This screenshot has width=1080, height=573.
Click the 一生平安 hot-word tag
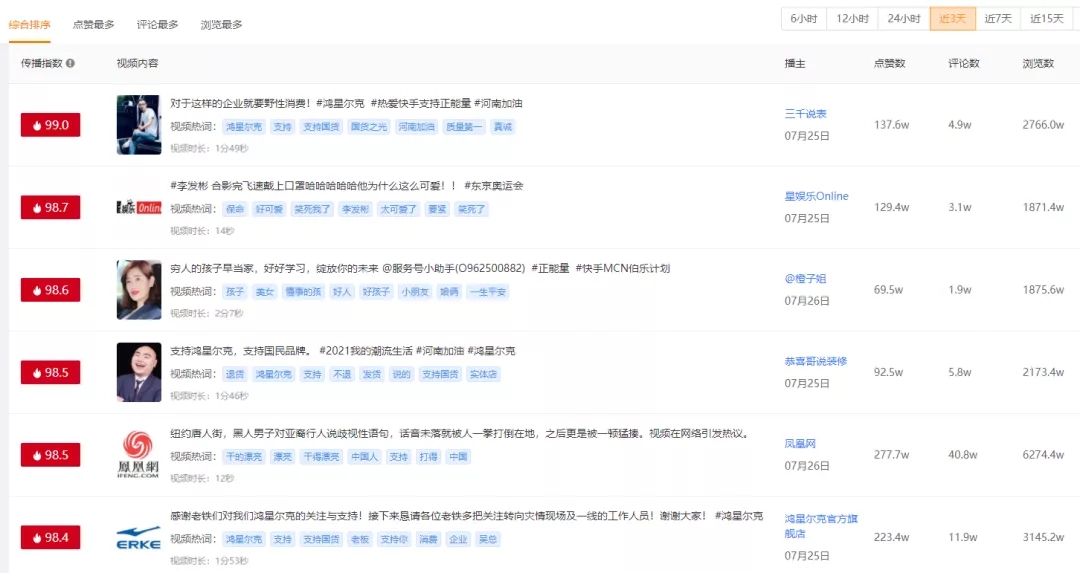click(488, 292)
